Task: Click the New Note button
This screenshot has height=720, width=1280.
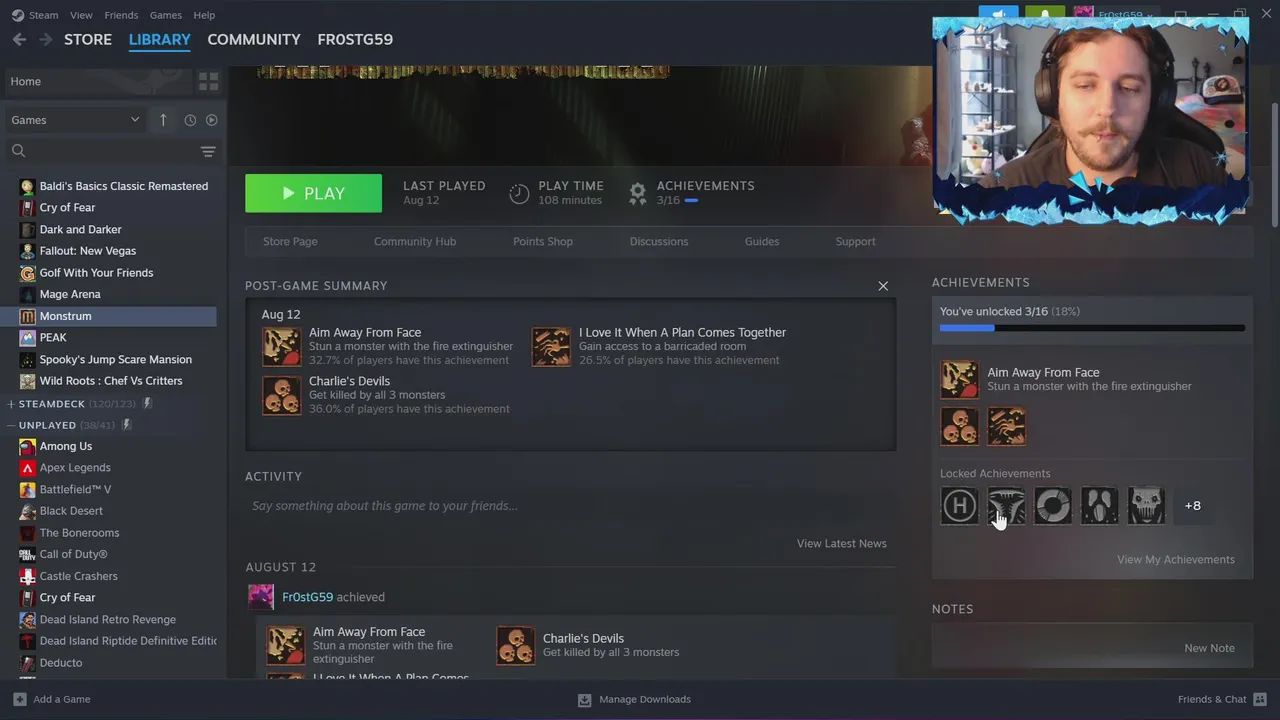Action: click(1209, 648)
